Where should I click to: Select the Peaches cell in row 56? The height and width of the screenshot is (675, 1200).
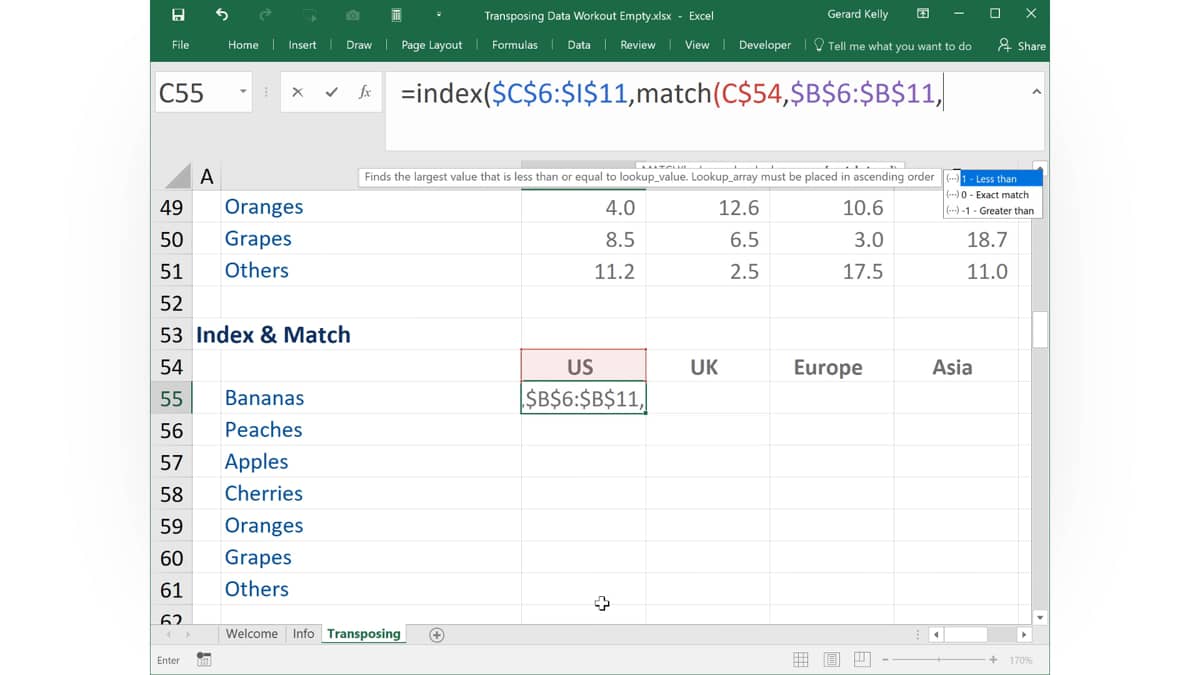[x=370, y=430]
